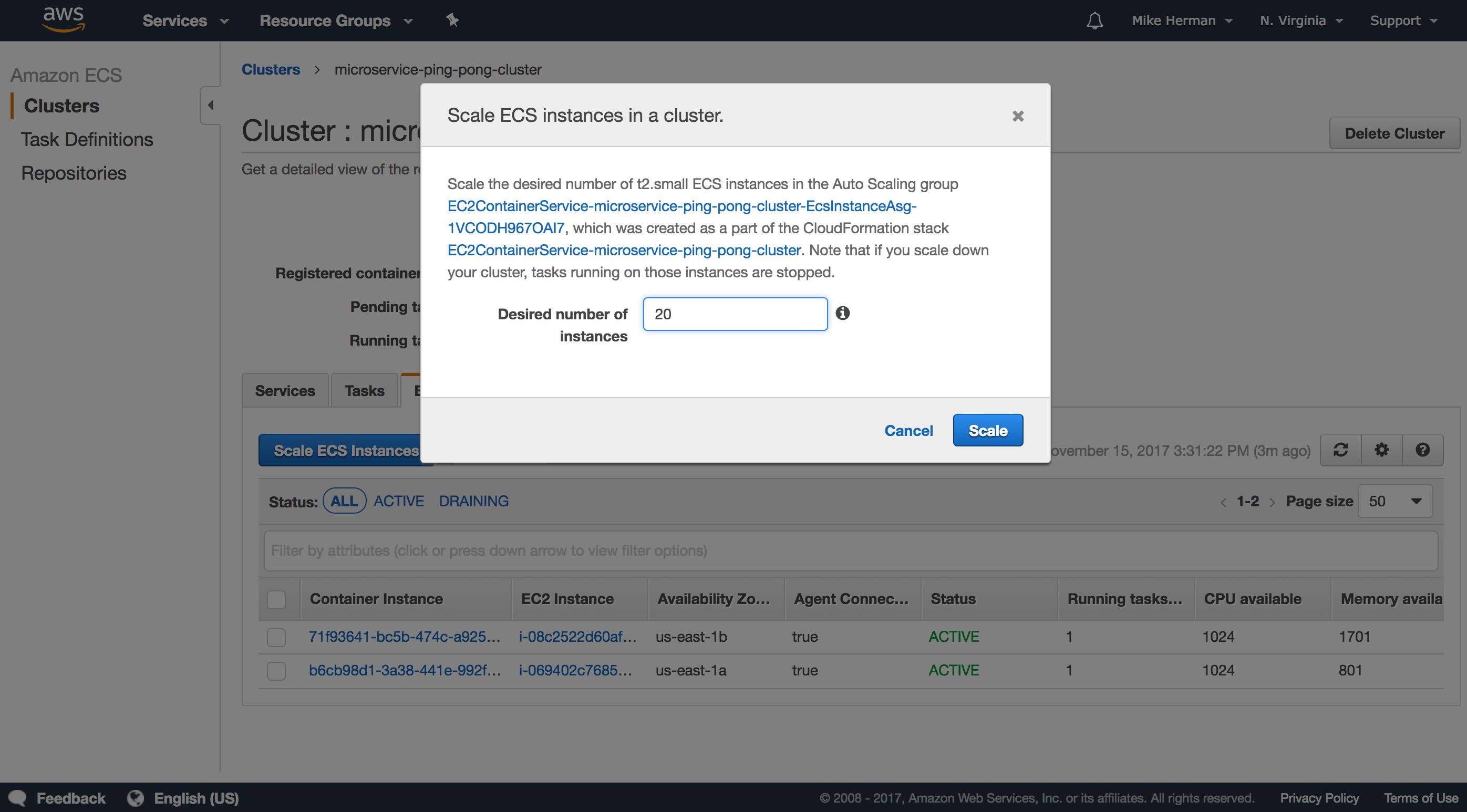The width and height of the screenshot is (1467, 812).
Task: Collapse the left sidebar arrow
Action: [210, 106]
